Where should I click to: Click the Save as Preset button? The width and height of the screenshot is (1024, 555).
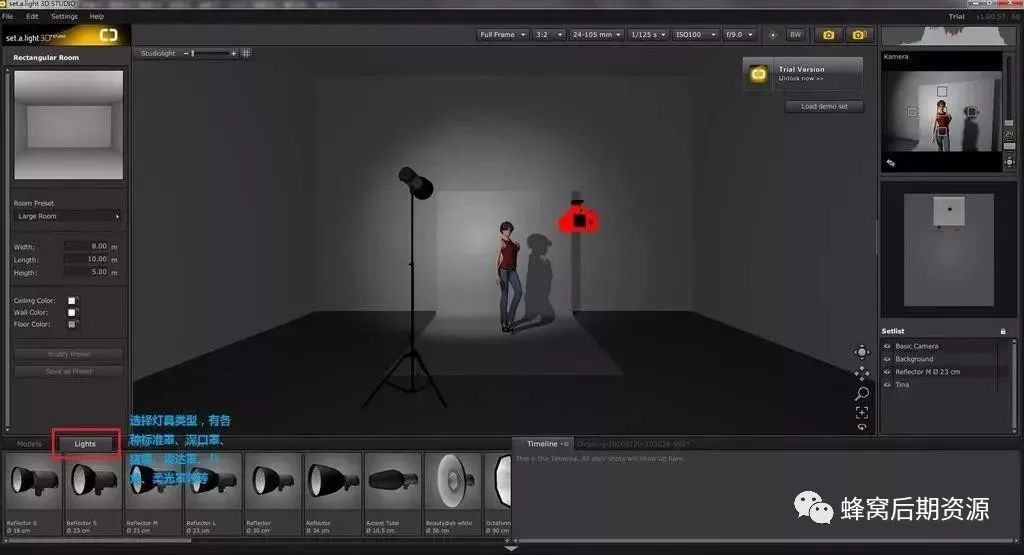coord(69,372)
